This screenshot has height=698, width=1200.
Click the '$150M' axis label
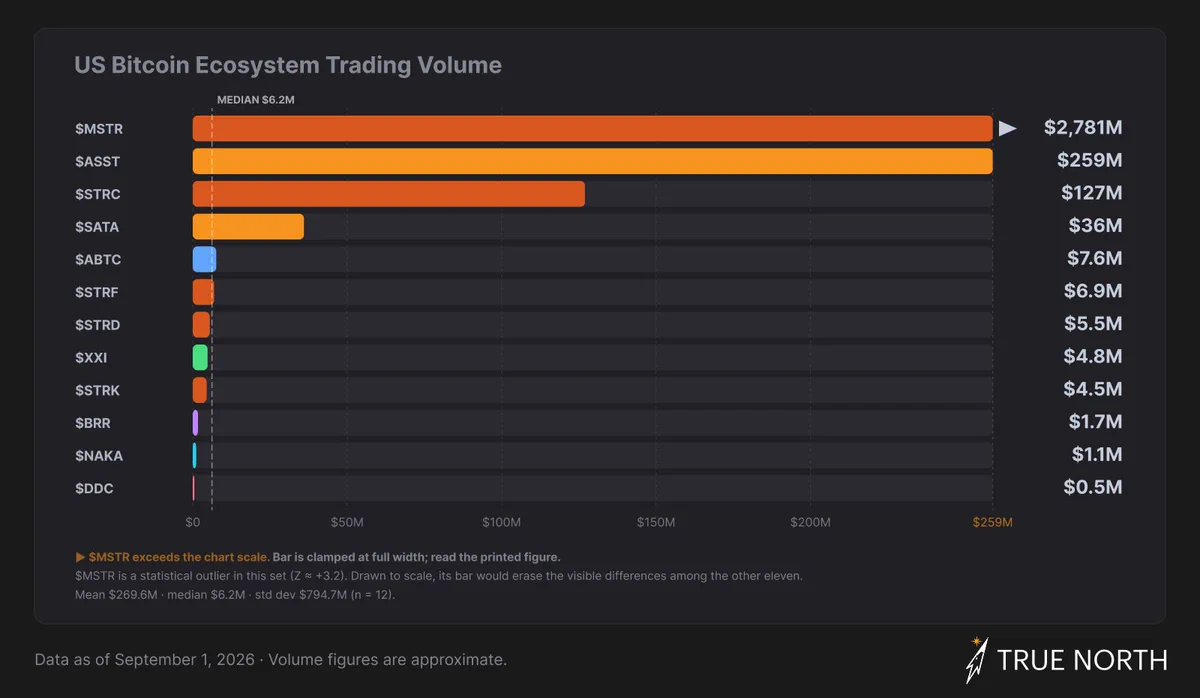coord(656,522)
